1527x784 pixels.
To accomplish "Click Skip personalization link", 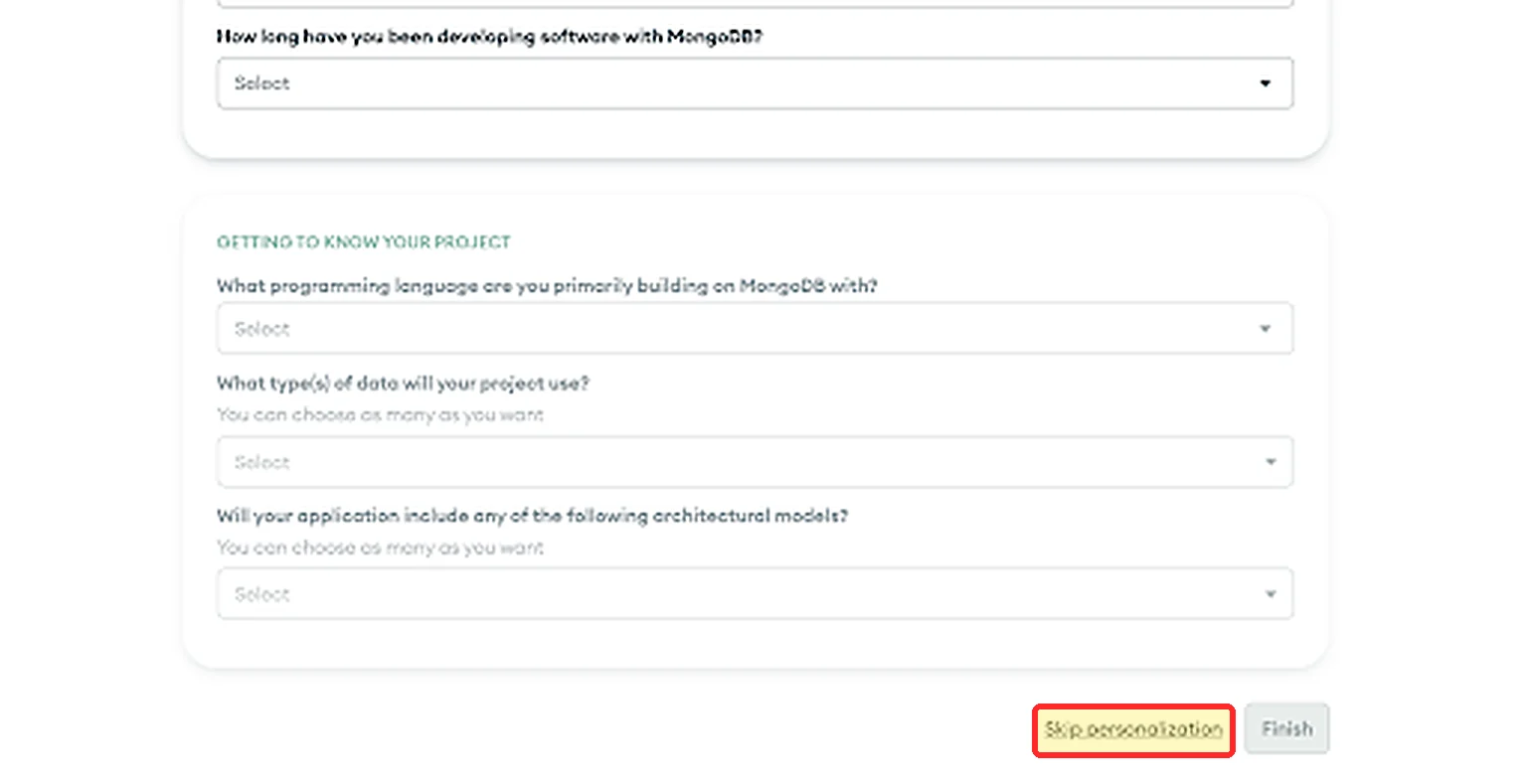I will [x=1133, y=729].
